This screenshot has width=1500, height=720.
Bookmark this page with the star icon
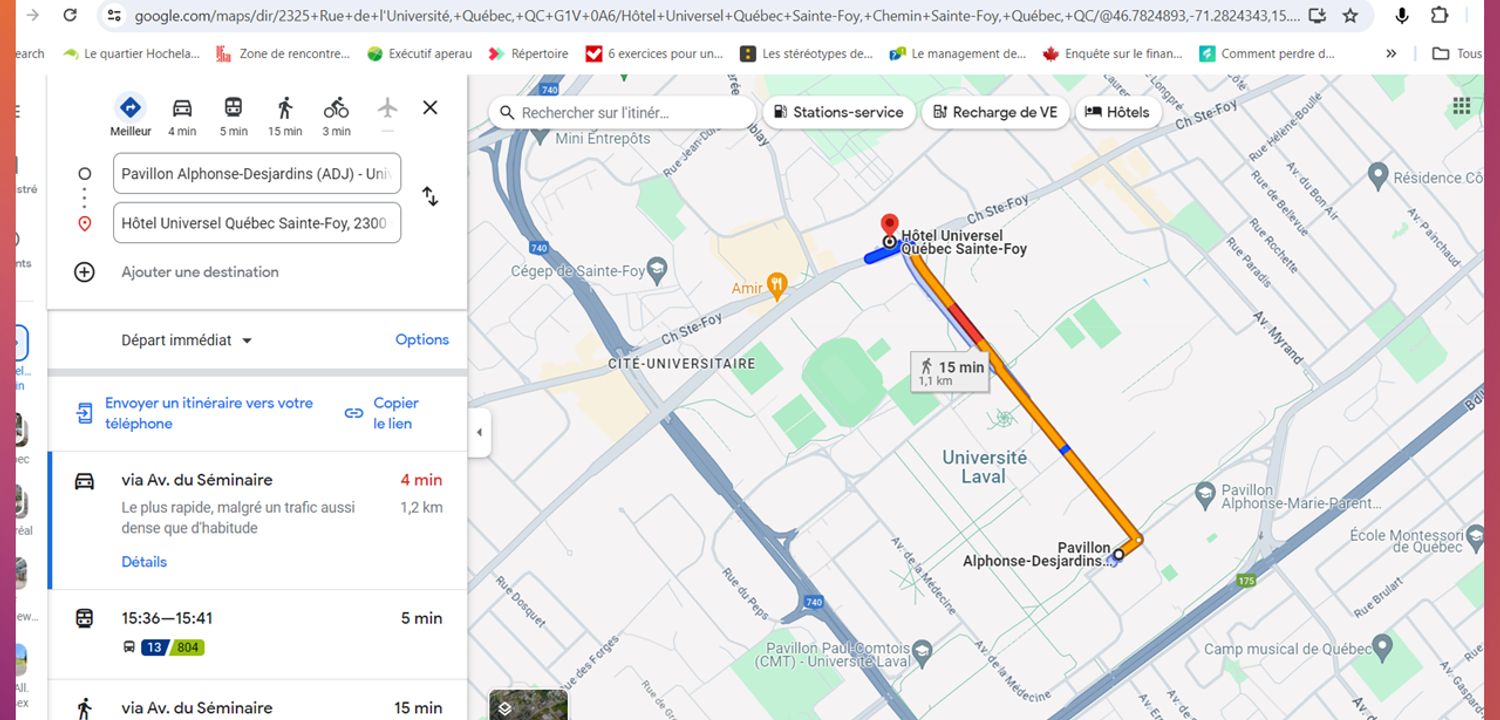(1350, 16)
